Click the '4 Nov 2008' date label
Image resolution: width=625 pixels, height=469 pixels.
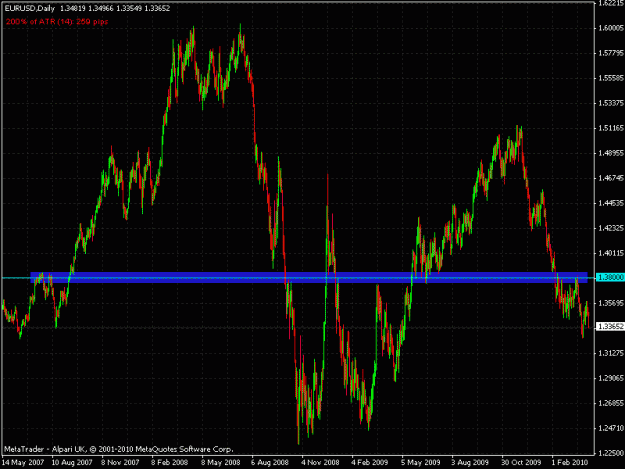pyautogui.click(x=320, y=462)
